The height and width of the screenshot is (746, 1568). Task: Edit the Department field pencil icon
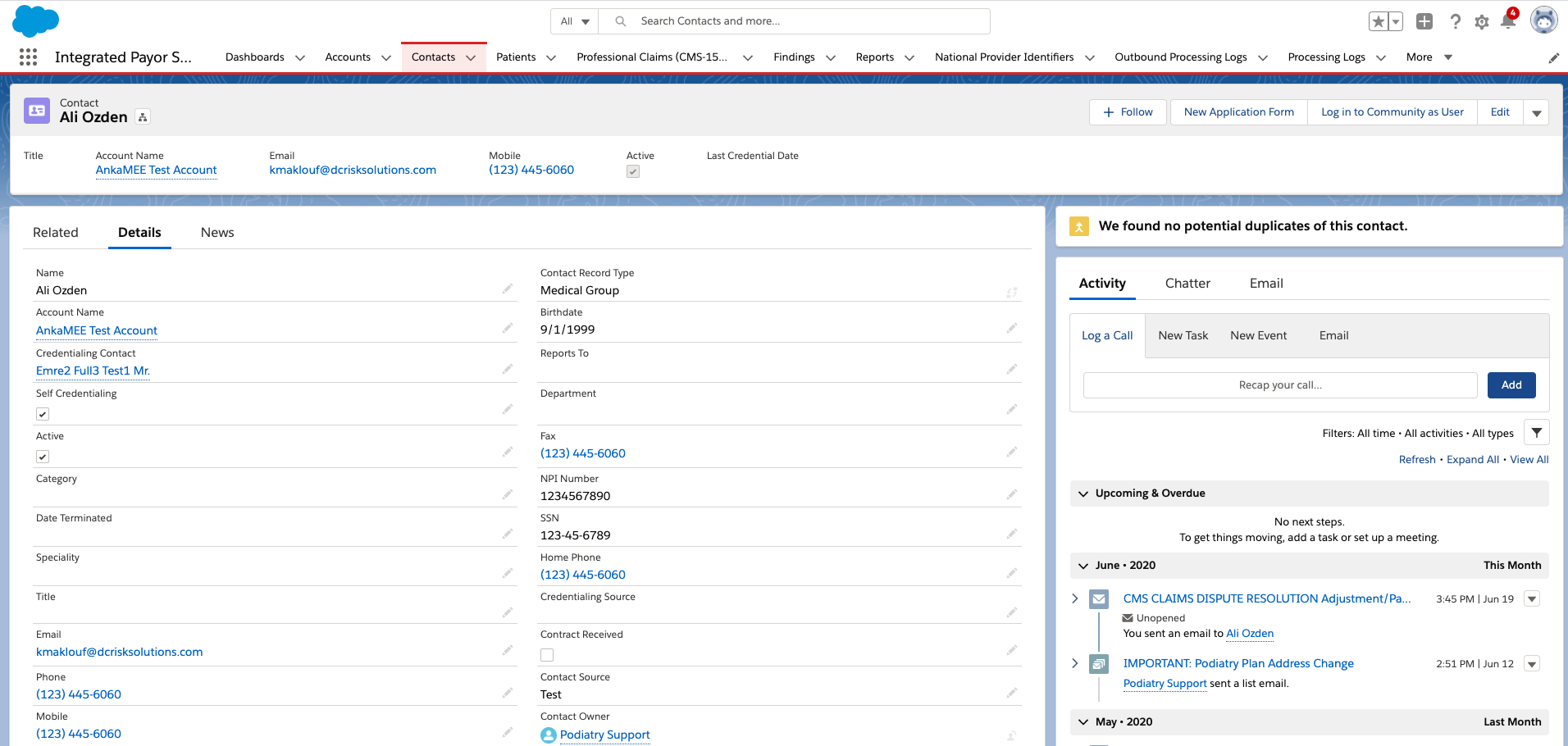pyautogui.click(x=1012, y=409)
